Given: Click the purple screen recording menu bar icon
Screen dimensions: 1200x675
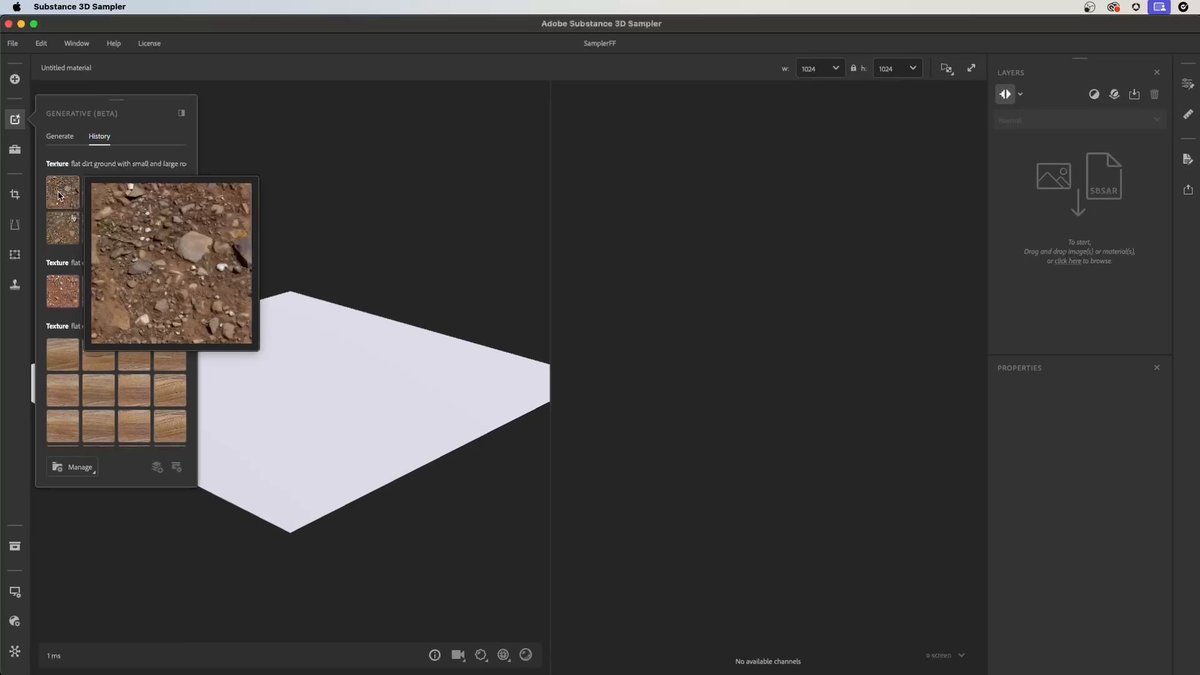Looking at the screenshot, I should 1159,7.
